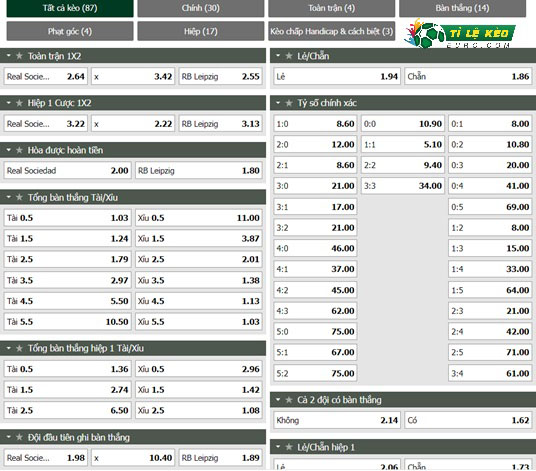The width and height of the screenshot is (536, 471).
Task: Select correct score 1:1 at 5.10
Action: 403,145
